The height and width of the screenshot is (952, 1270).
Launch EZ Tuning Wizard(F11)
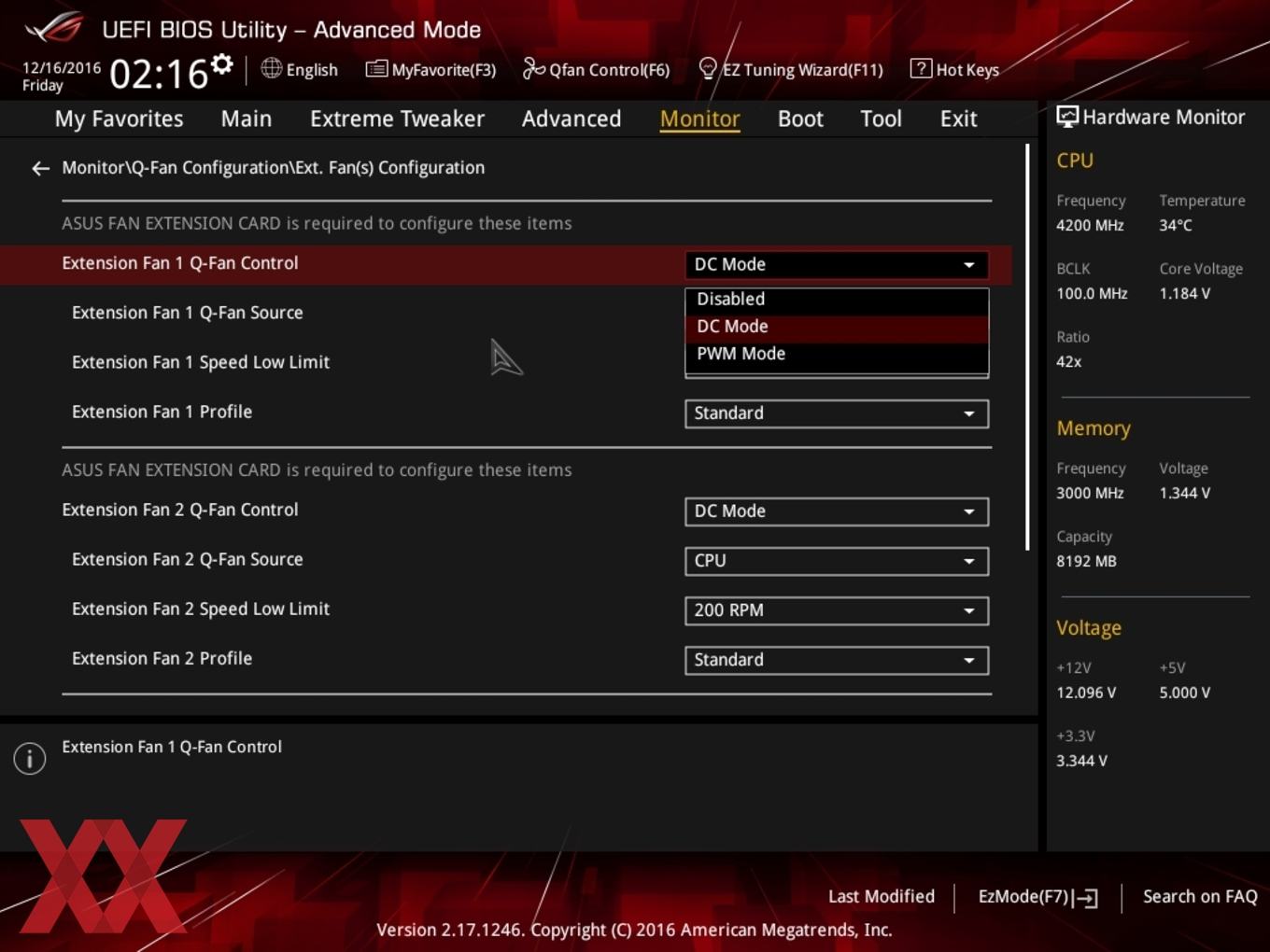[x=791, y=69]
